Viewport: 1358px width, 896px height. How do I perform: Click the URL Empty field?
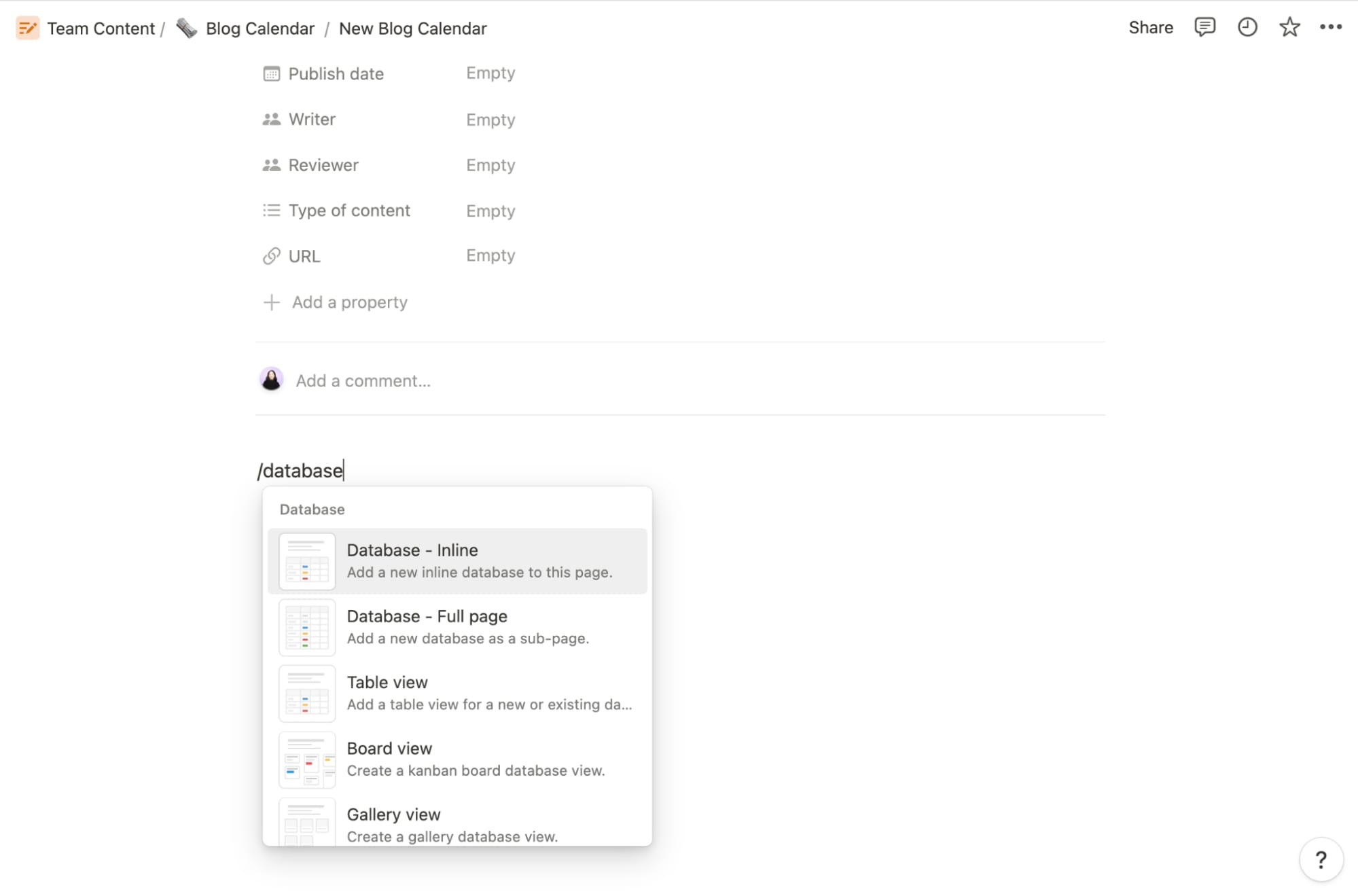coord(490,255)
